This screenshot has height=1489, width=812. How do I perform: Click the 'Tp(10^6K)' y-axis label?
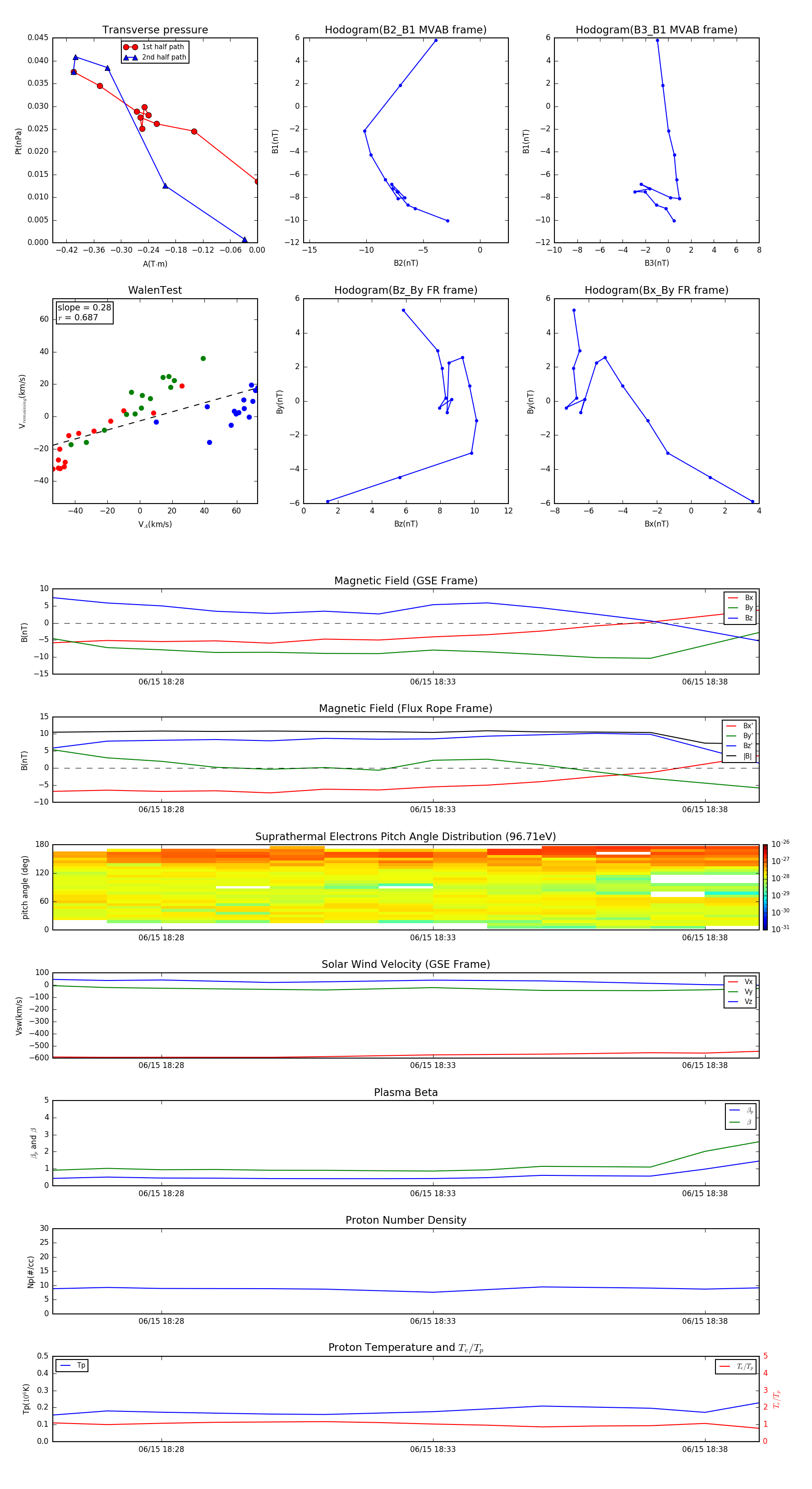point(26,1399)
